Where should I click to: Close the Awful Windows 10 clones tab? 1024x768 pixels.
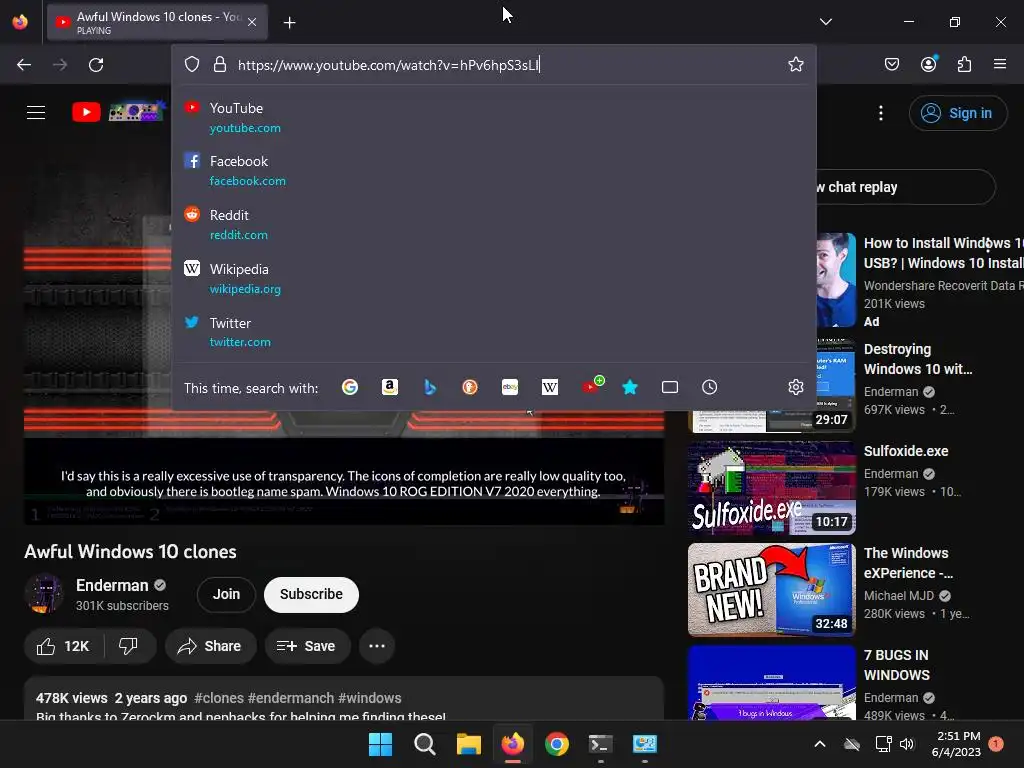tap(252, 22)
